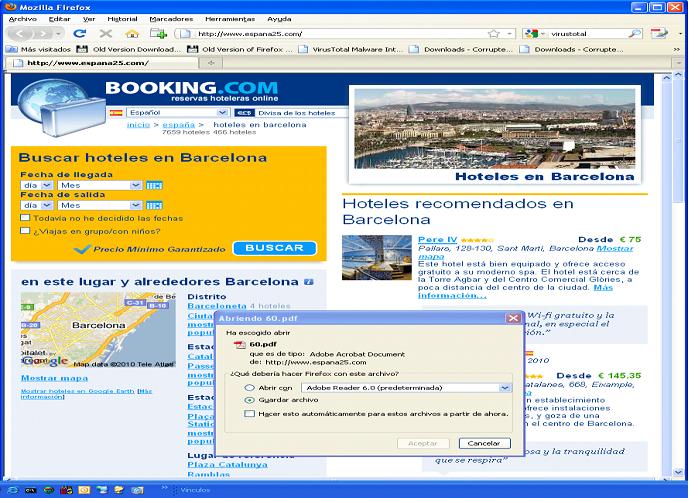Select Guardar archivo radio button
The width and height of the screenshot is (689, 498).
[250, 400]
